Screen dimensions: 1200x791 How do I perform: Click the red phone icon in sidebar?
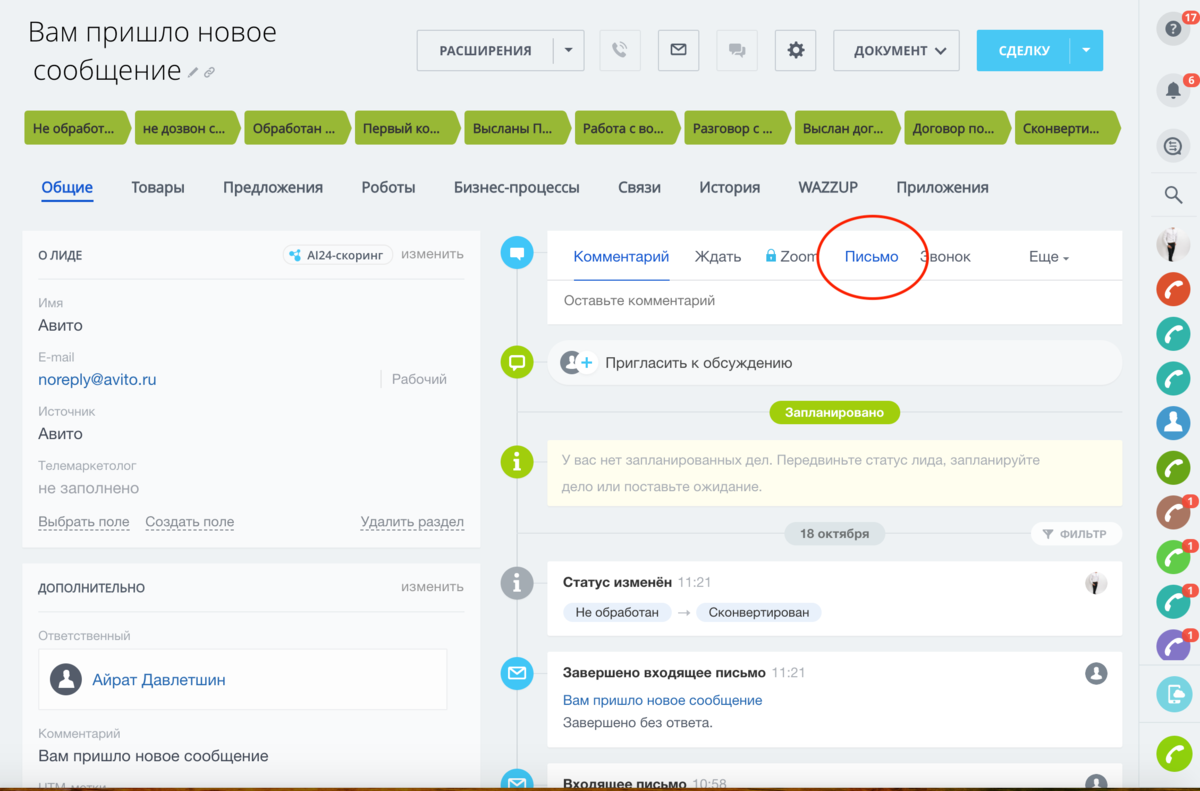click(x=1173, y=289)
